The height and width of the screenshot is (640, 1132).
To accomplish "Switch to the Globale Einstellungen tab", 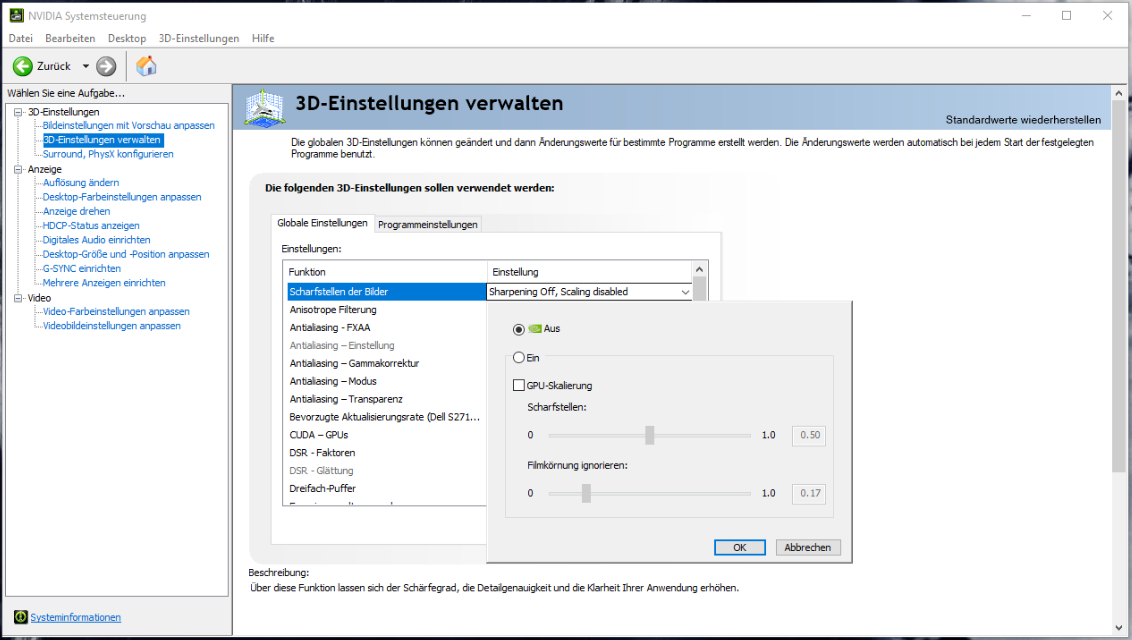I will (x=322, y=223).
